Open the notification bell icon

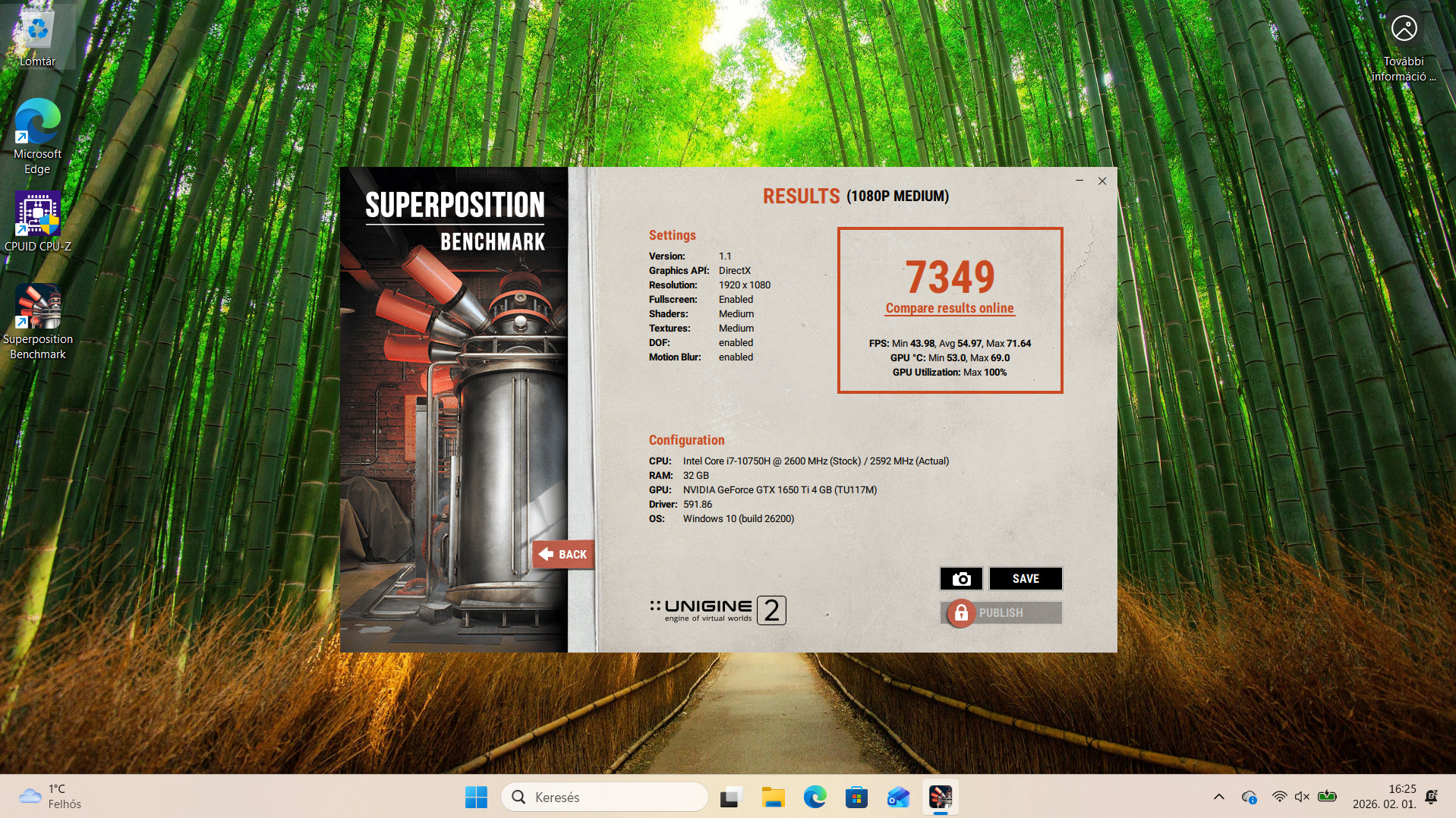pyautogui.click(x=1431, y=797)
